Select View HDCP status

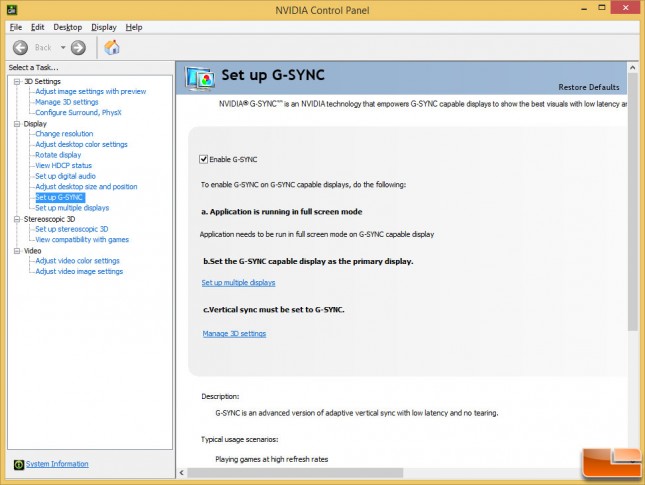63,165
